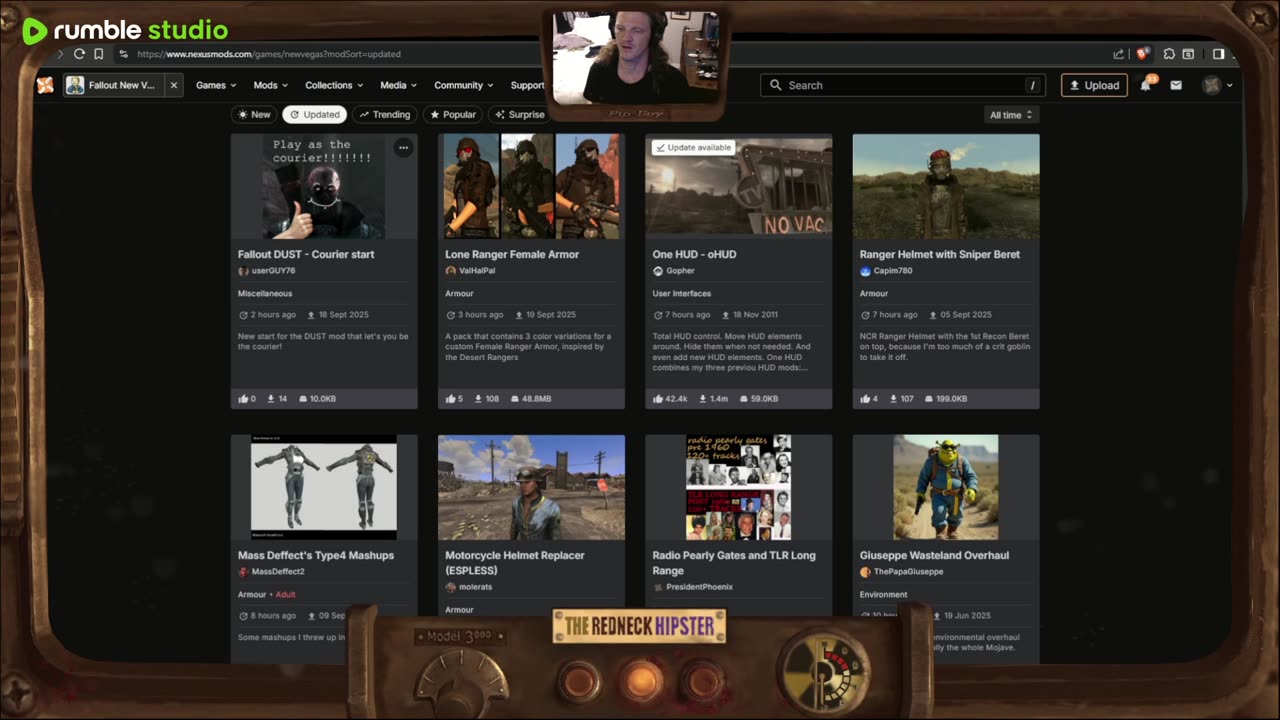Expand the Collections menu
Viewport: 1280px width, 720px height.
click(x=334, y=85)
